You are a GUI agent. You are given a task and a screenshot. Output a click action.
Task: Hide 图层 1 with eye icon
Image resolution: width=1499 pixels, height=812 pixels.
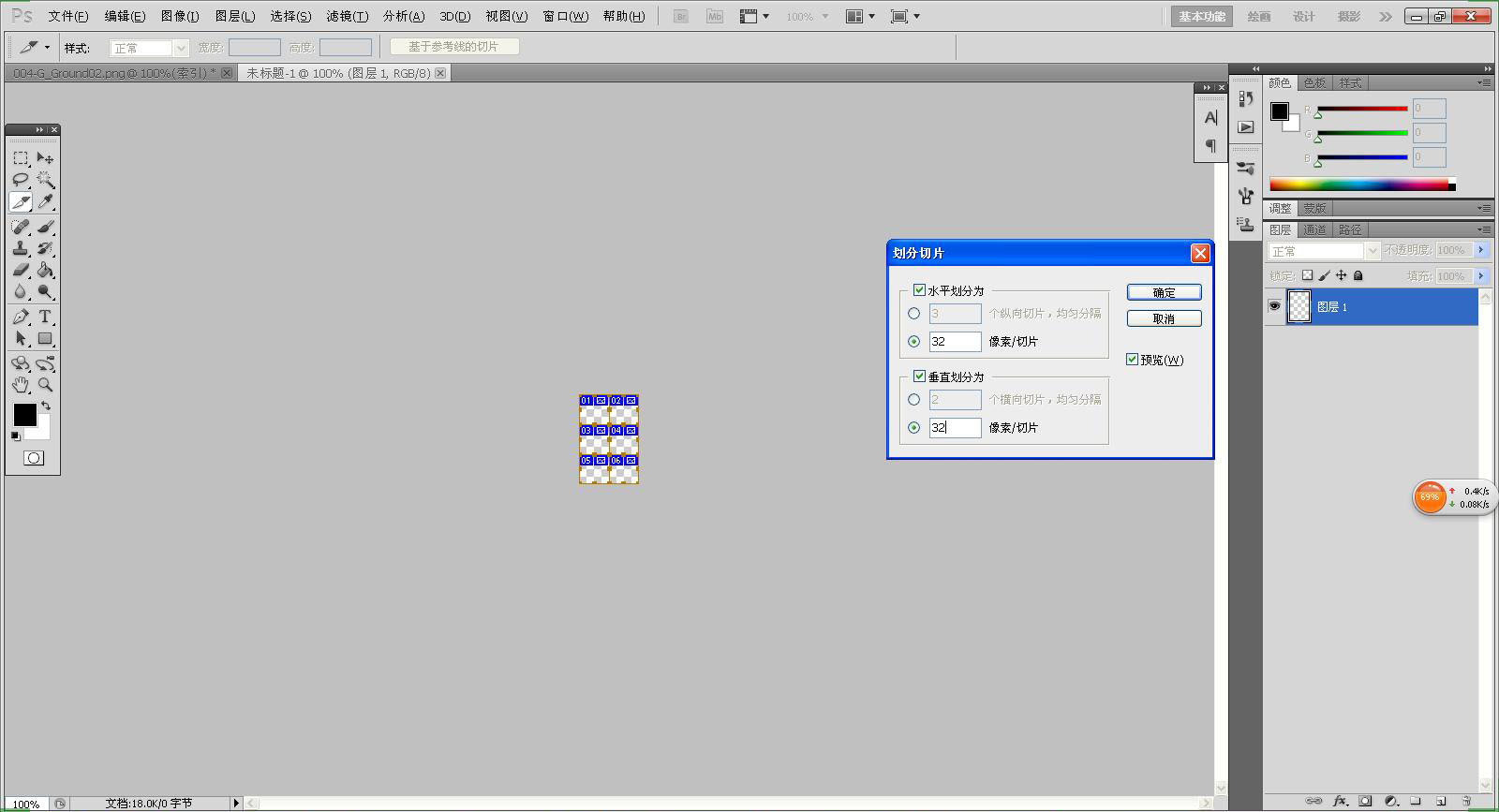click(1274, 306)
